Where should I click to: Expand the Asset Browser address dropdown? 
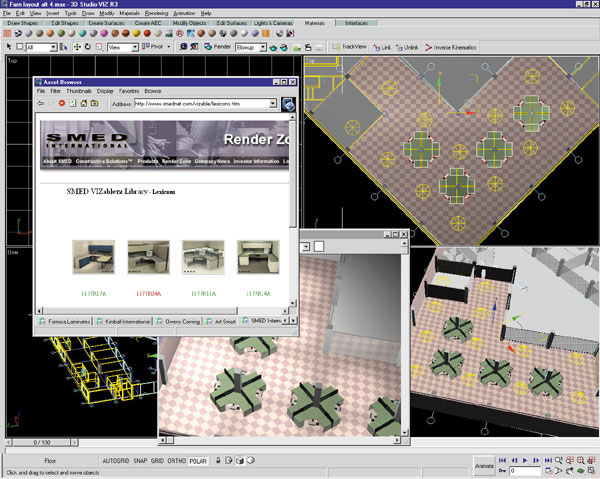[x=273, y=103]
